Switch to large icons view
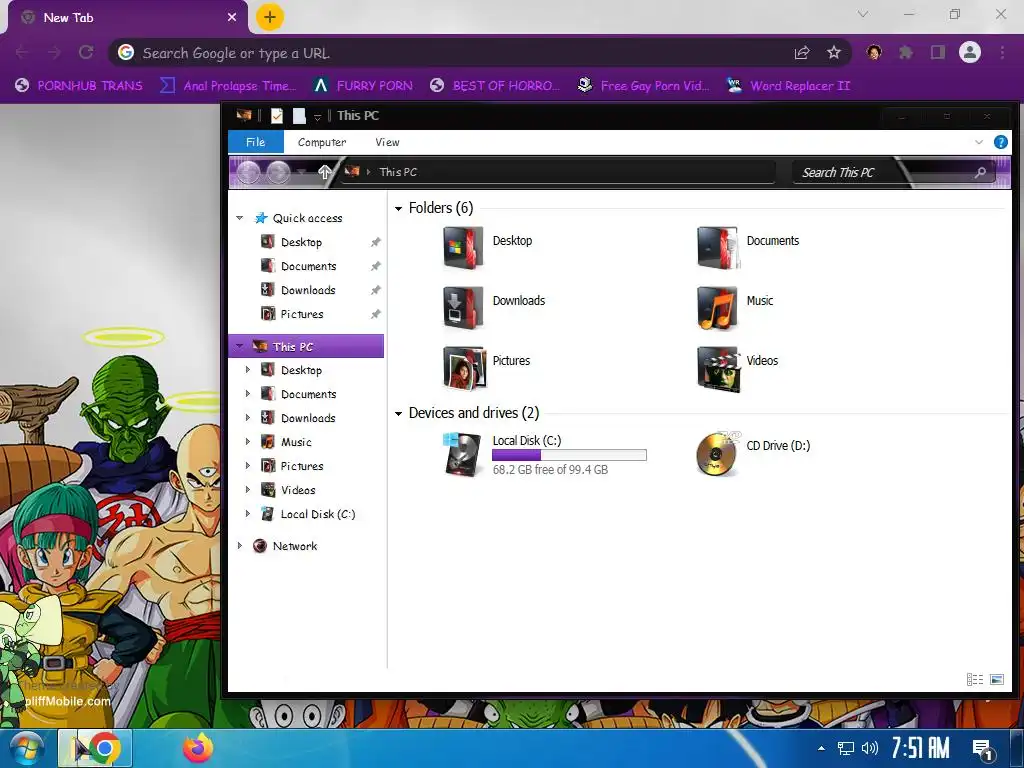The height and width of the screenshot is (768, 1024). coord(997,680)
